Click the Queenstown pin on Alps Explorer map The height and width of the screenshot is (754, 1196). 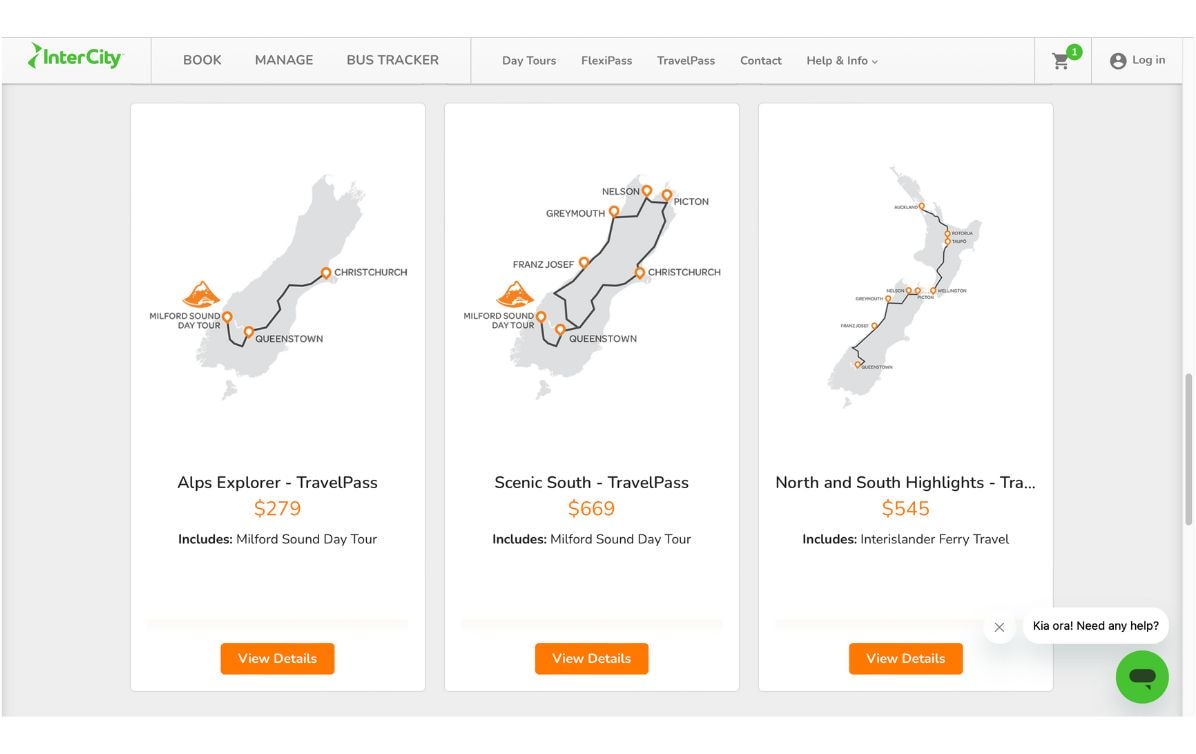pos(249,332)
